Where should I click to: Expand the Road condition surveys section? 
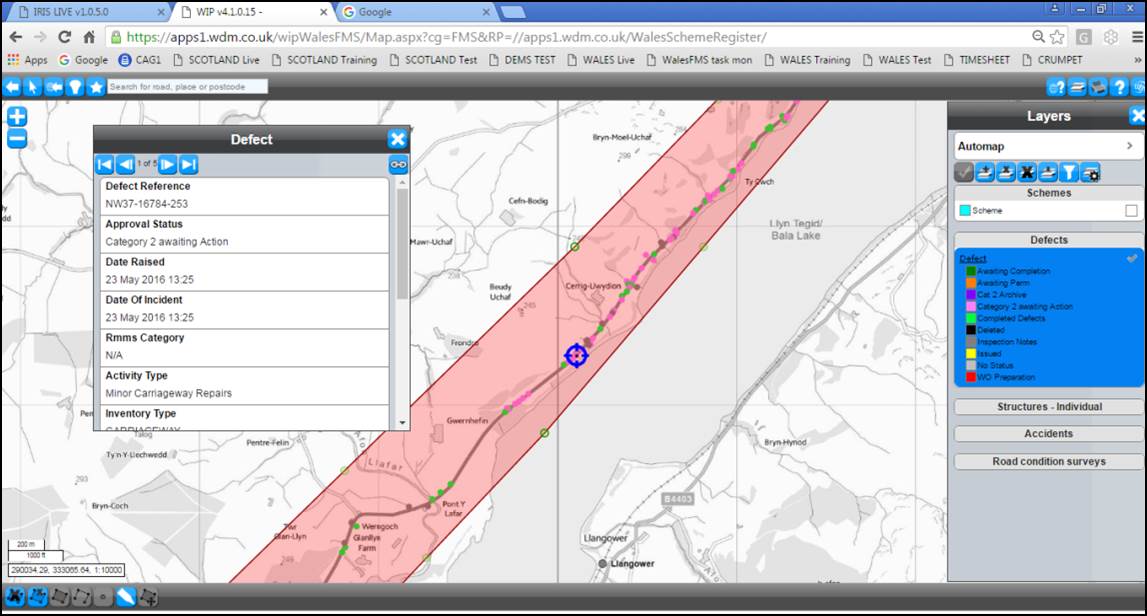[x=1049, y=462]
